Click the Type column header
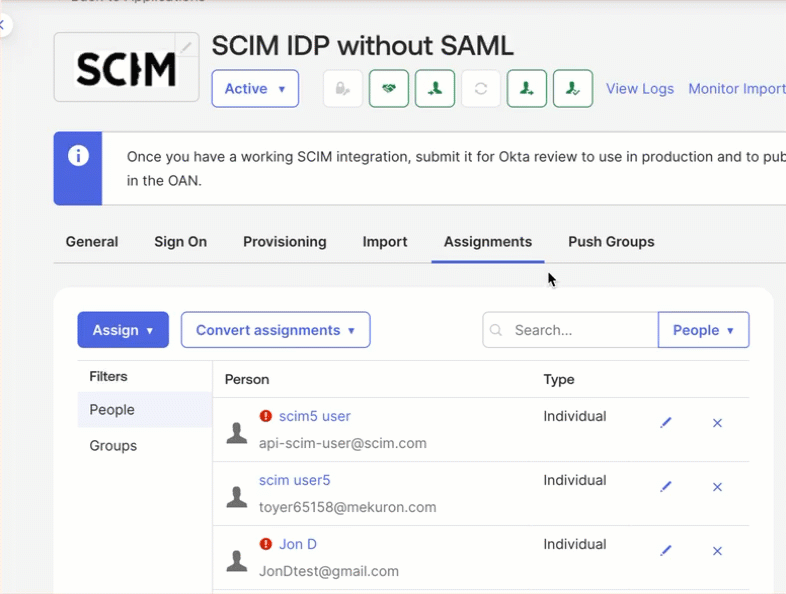Viewport: 786px width, 594px height. tap(559, 379)
